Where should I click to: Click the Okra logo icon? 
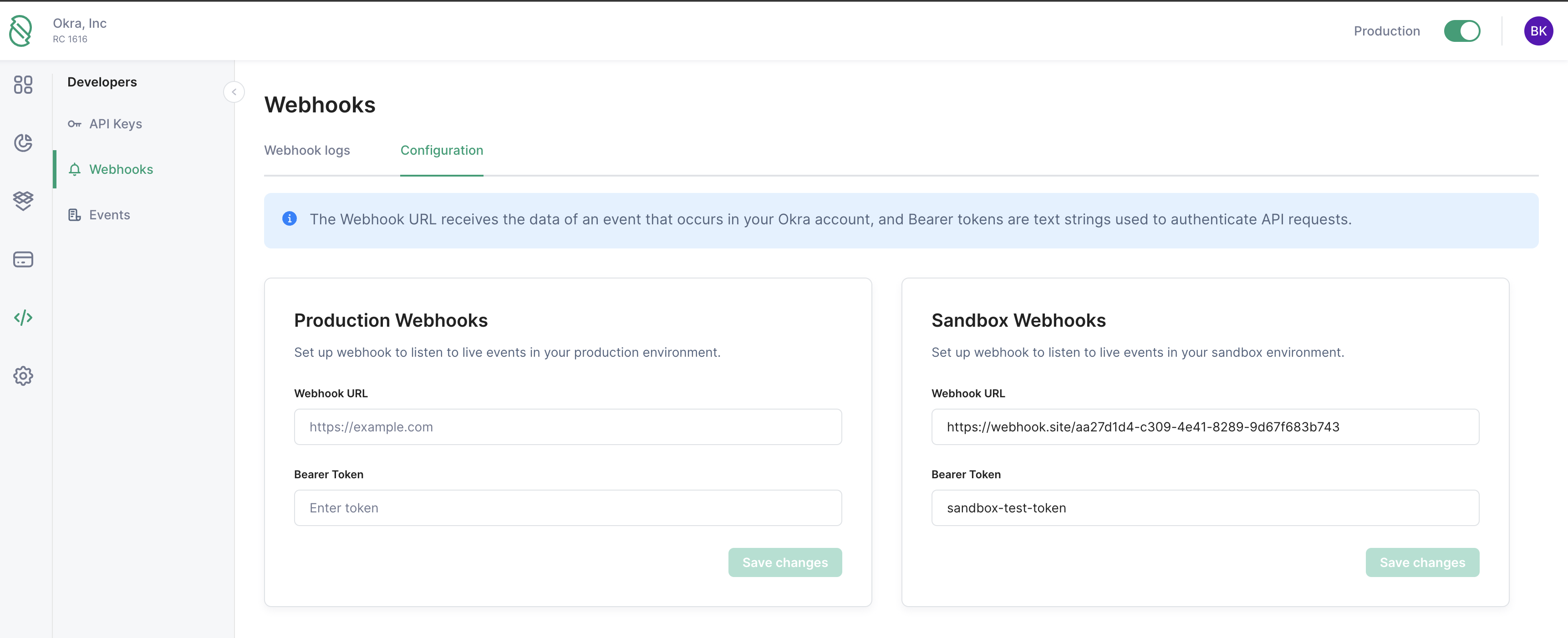pyautogui.click(x=20, y=31)
